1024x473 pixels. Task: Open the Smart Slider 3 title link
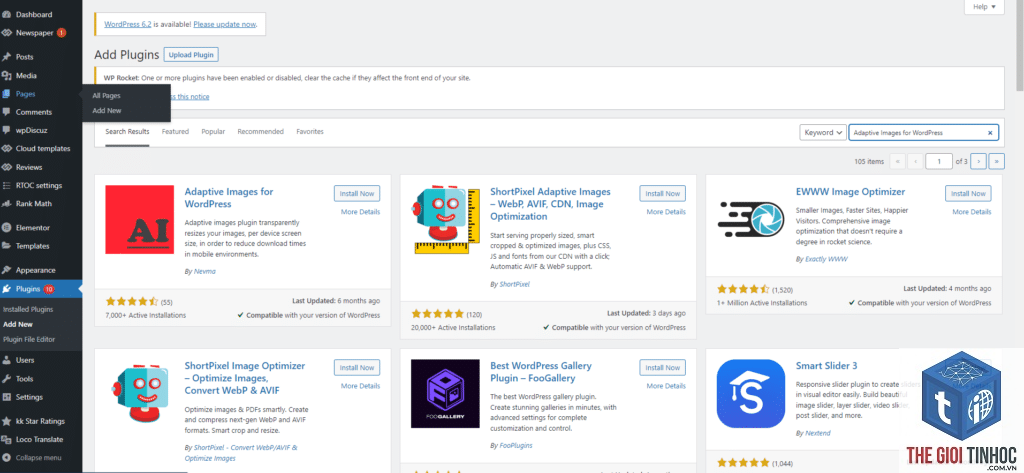click(x=827, y=366)
